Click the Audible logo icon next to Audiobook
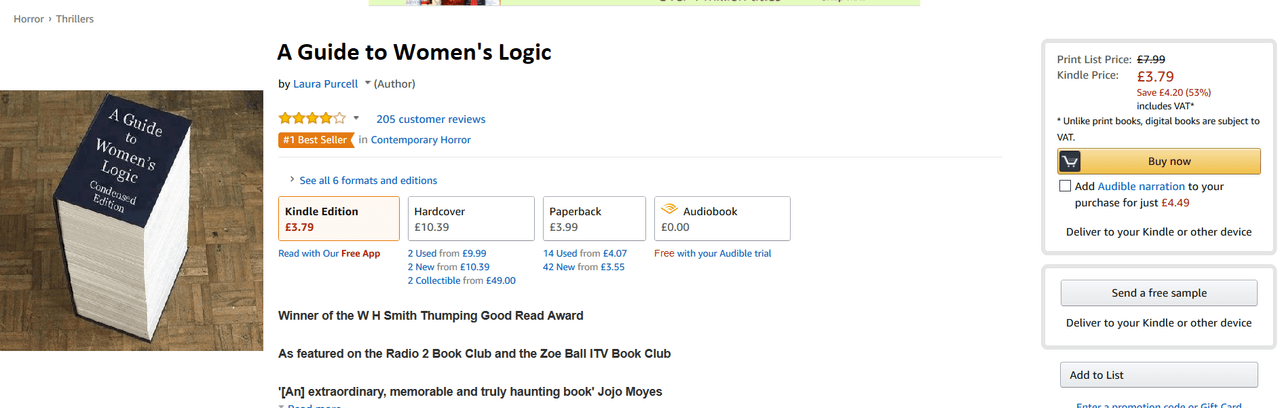Screen dimensions: 1280x408 pyautogui.click(x=669, y=211)
